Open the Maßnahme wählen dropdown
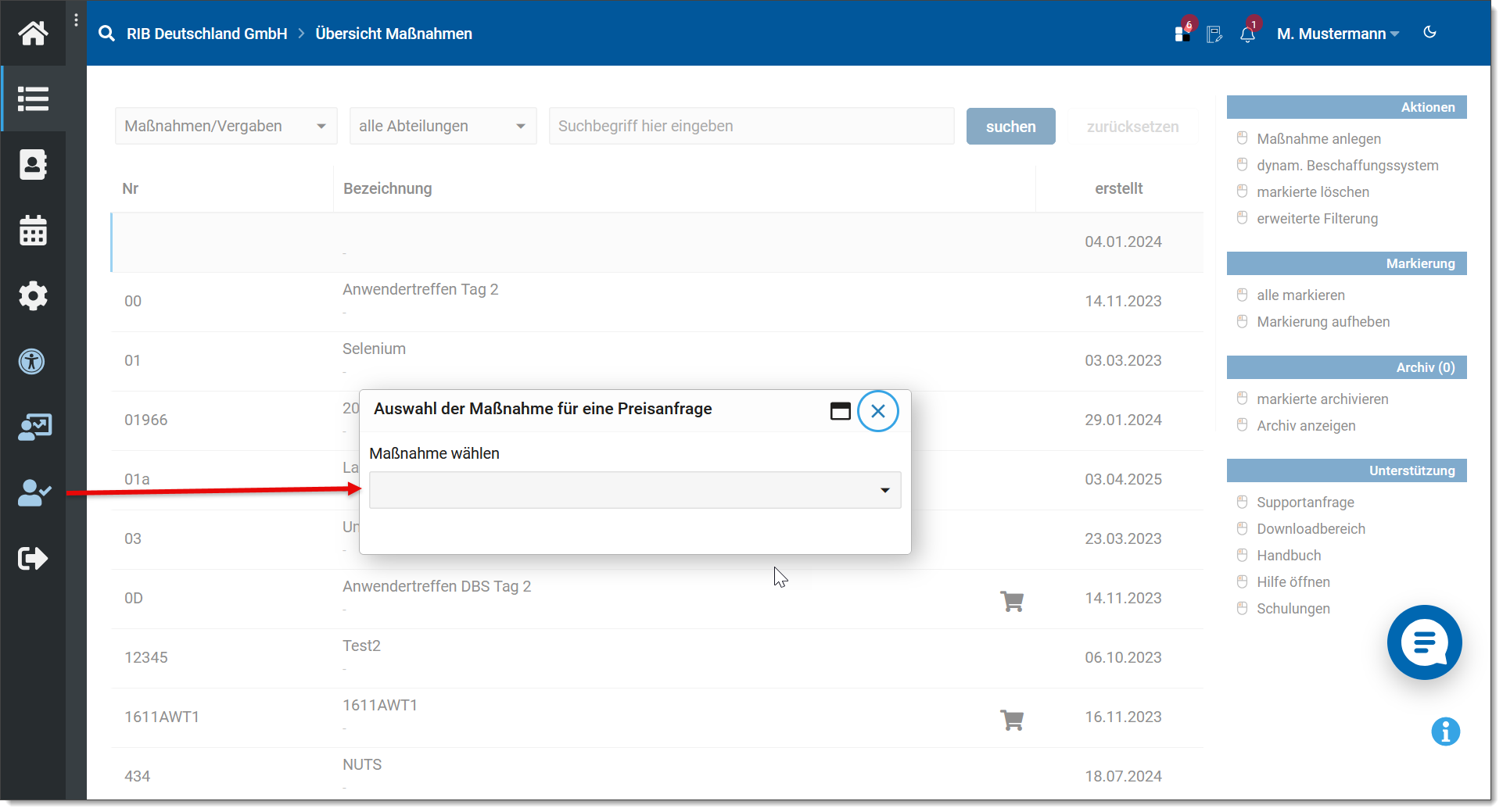The width and height of the screenshot is (1503, 812). [634, 490]
